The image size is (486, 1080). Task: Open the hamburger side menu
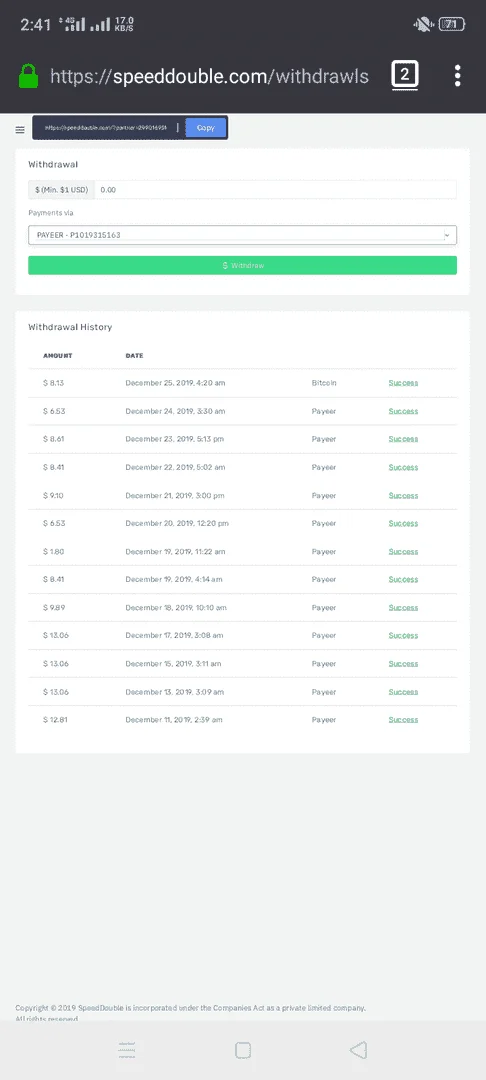pyautogui.click(x=20, y=129)
